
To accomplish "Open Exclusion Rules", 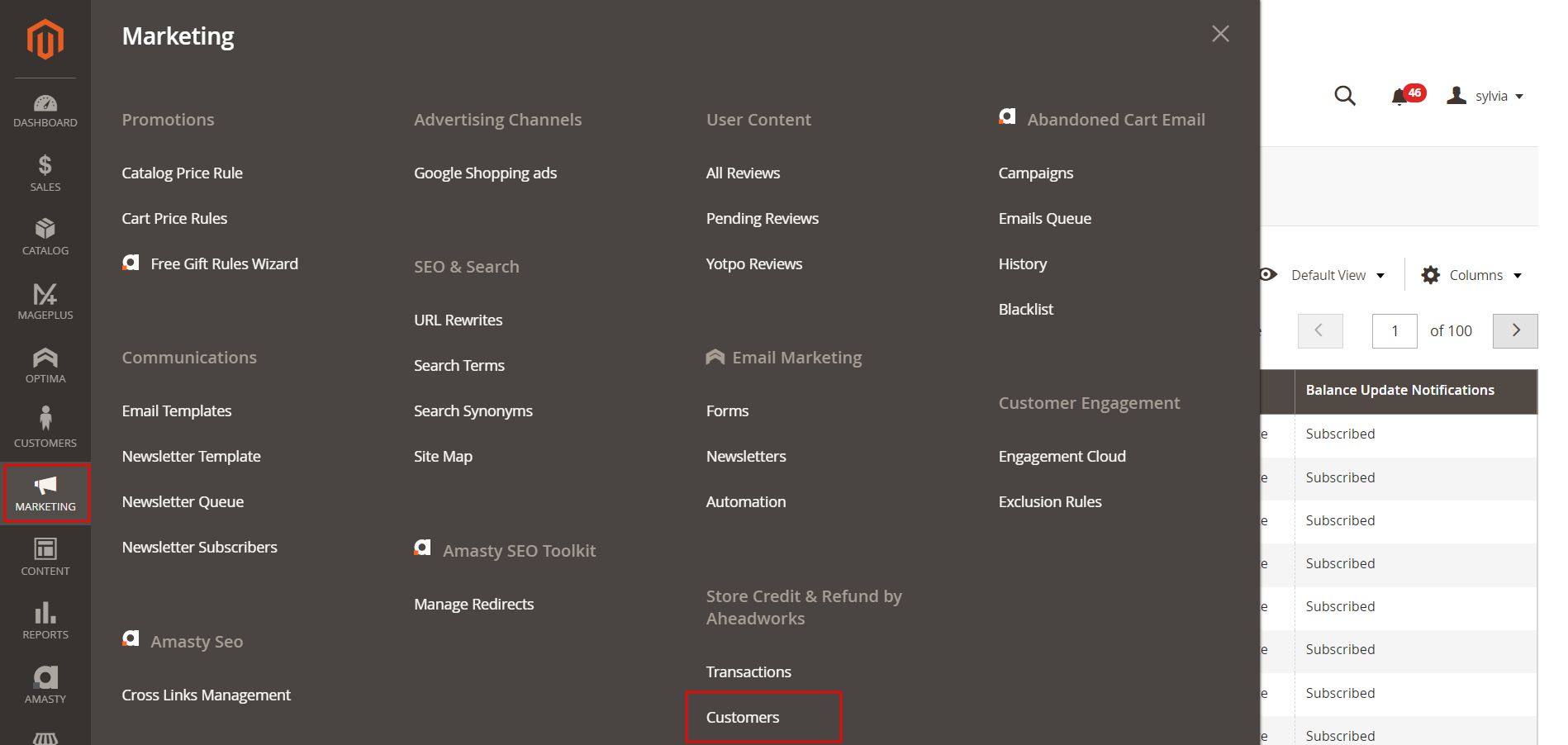I will [x=1050, y=501].
